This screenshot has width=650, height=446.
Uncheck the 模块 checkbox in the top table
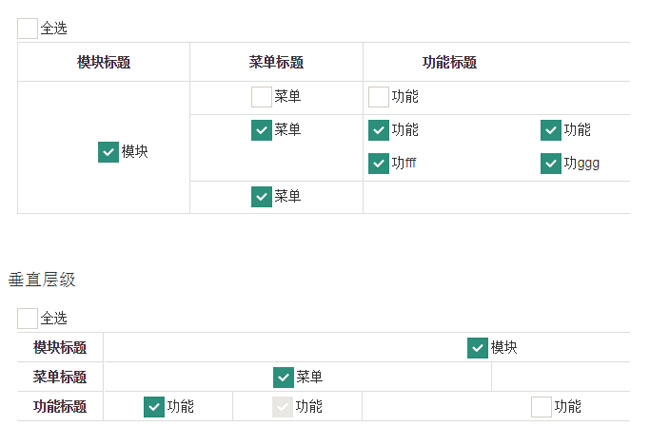(x=109, y=152)
